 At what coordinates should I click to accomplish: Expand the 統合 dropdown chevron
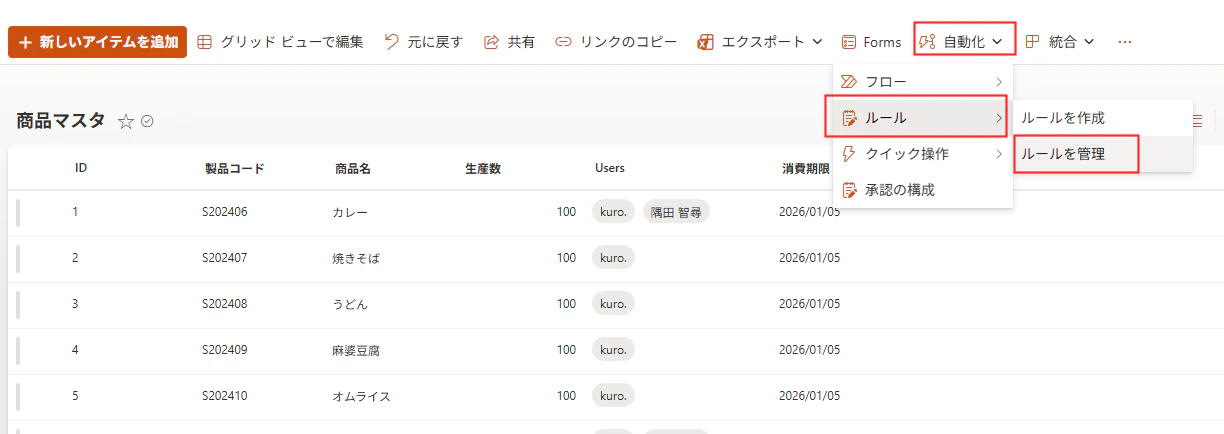(1089, 42)
